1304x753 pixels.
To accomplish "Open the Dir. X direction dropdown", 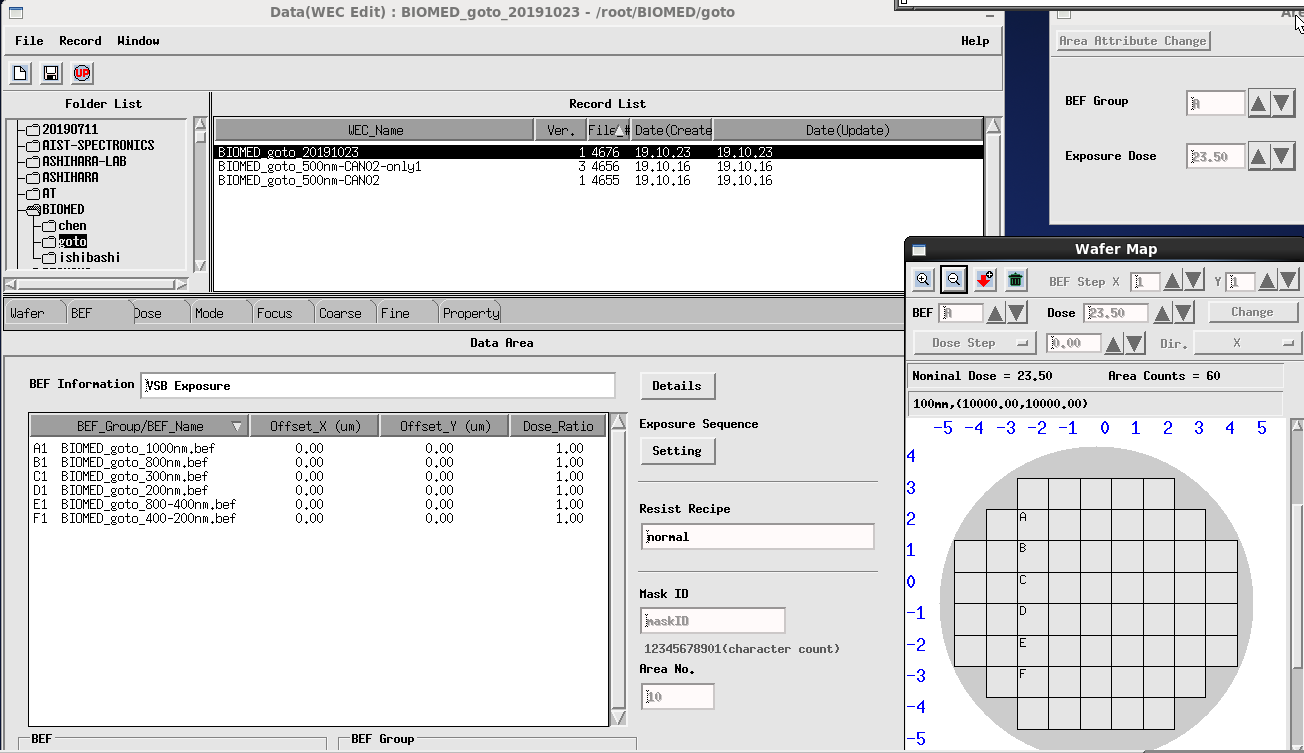I will tap(1248, 343).
